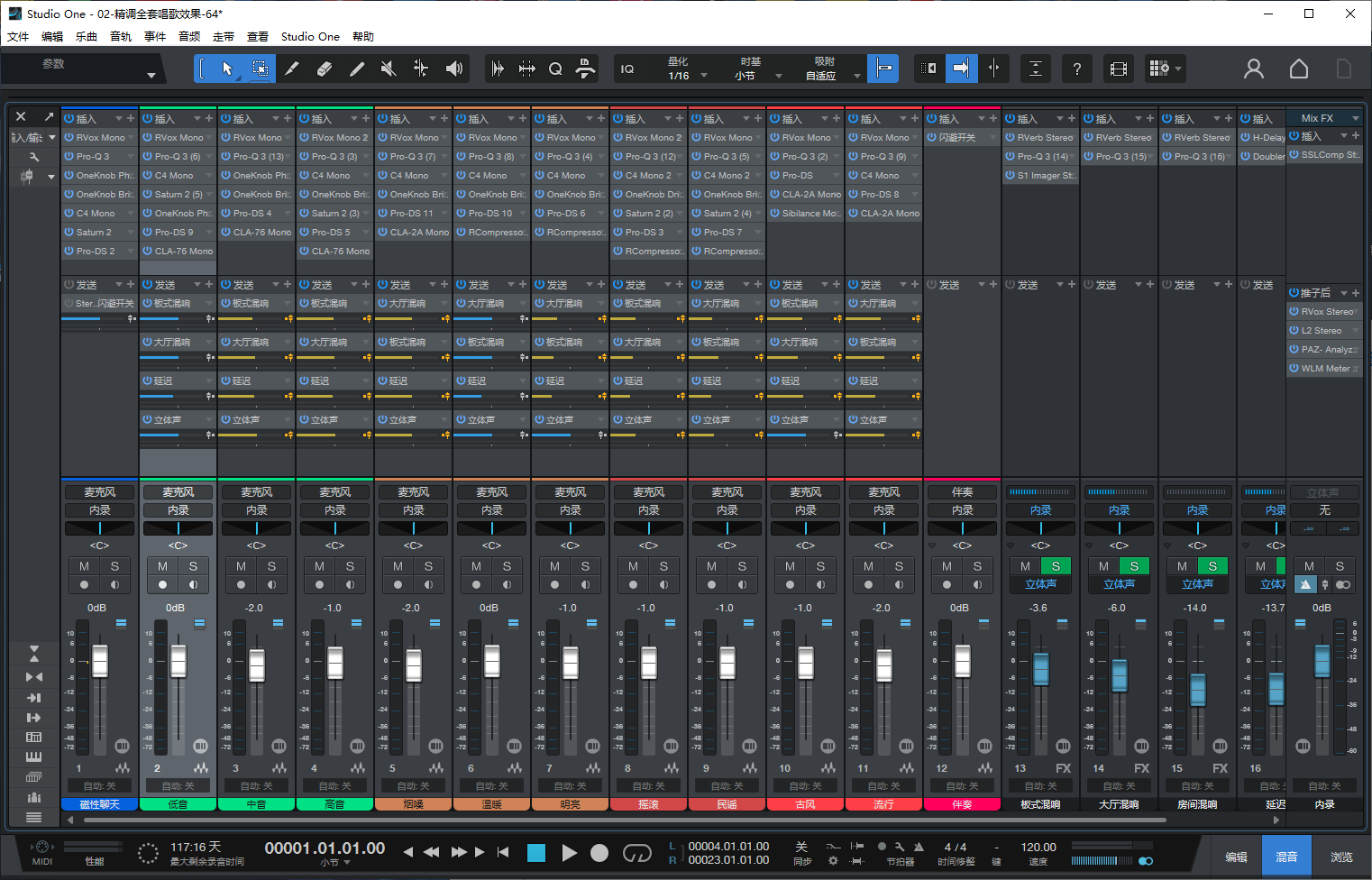Open the video player icon
Viewport: 1372px width, 880px height.
[x=1119, y=69]
